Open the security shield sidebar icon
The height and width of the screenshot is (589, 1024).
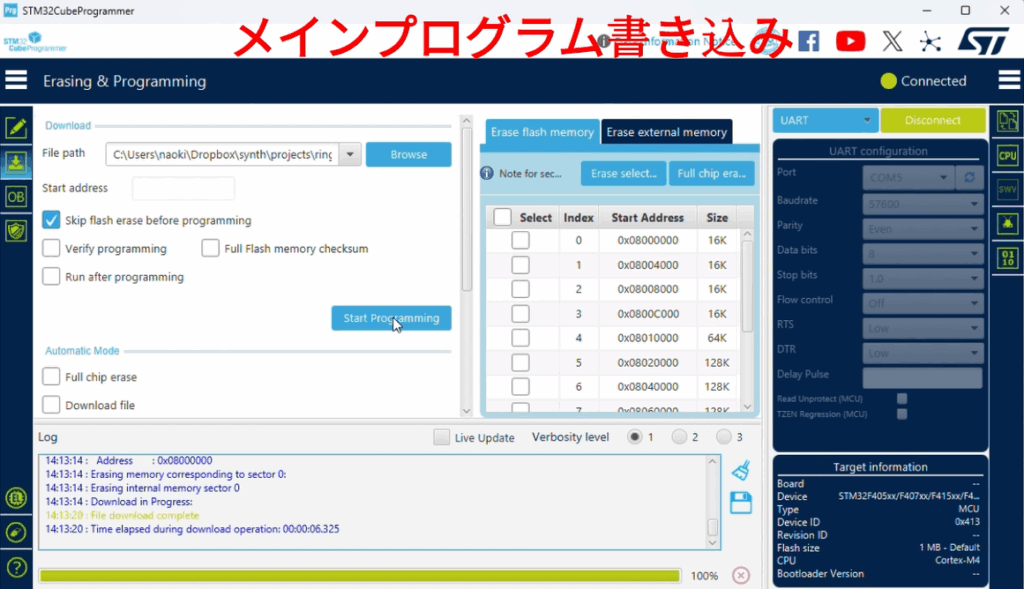click(16, 231)
